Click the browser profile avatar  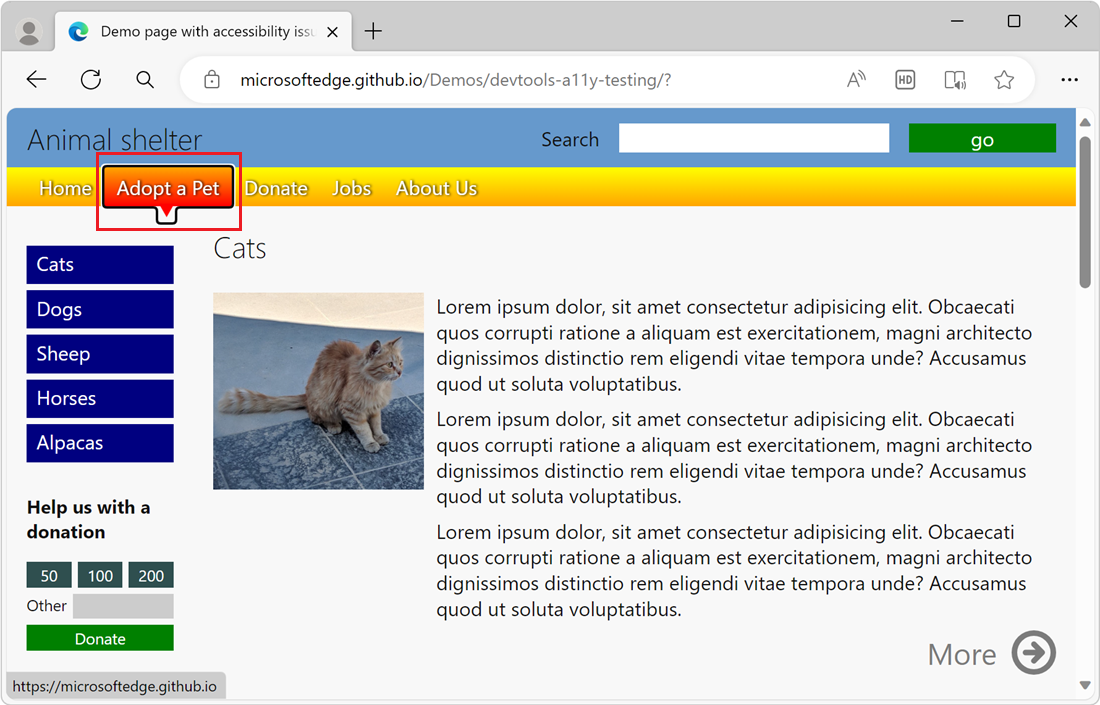click(28, 30)
